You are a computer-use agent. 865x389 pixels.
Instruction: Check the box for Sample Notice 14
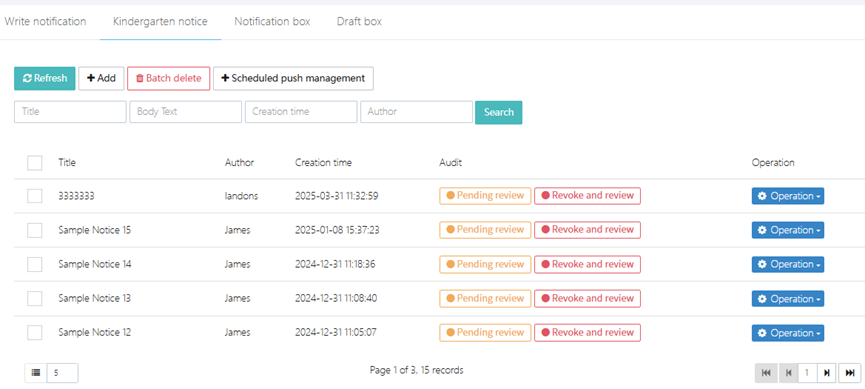tap(35, 264)
